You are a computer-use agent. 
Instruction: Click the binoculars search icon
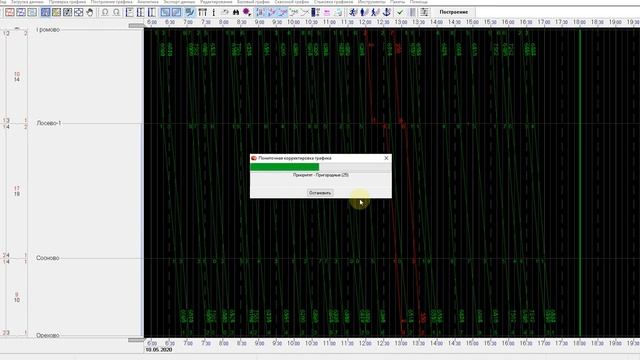[x=236, y=12]
